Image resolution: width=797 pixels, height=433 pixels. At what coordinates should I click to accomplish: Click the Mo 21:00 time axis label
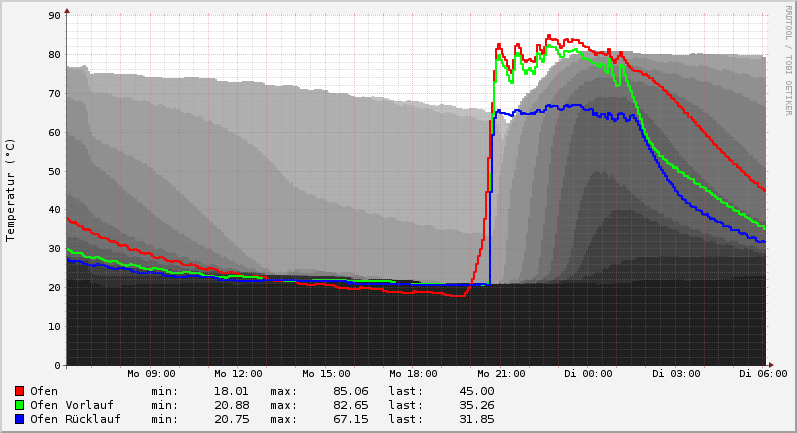click(501, 374)
